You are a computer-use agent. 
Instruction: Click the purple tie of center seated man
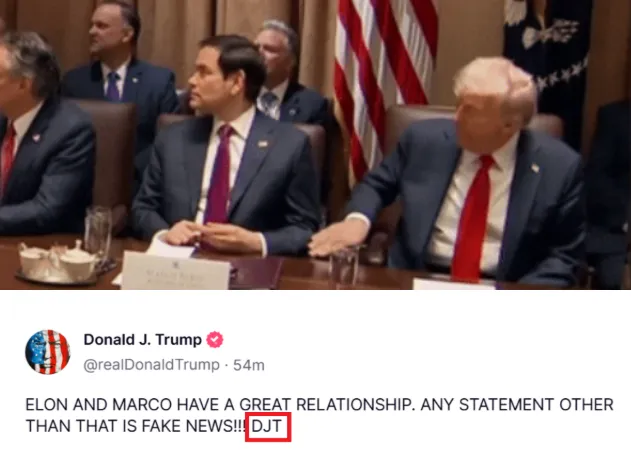click(x=219, y=175)
